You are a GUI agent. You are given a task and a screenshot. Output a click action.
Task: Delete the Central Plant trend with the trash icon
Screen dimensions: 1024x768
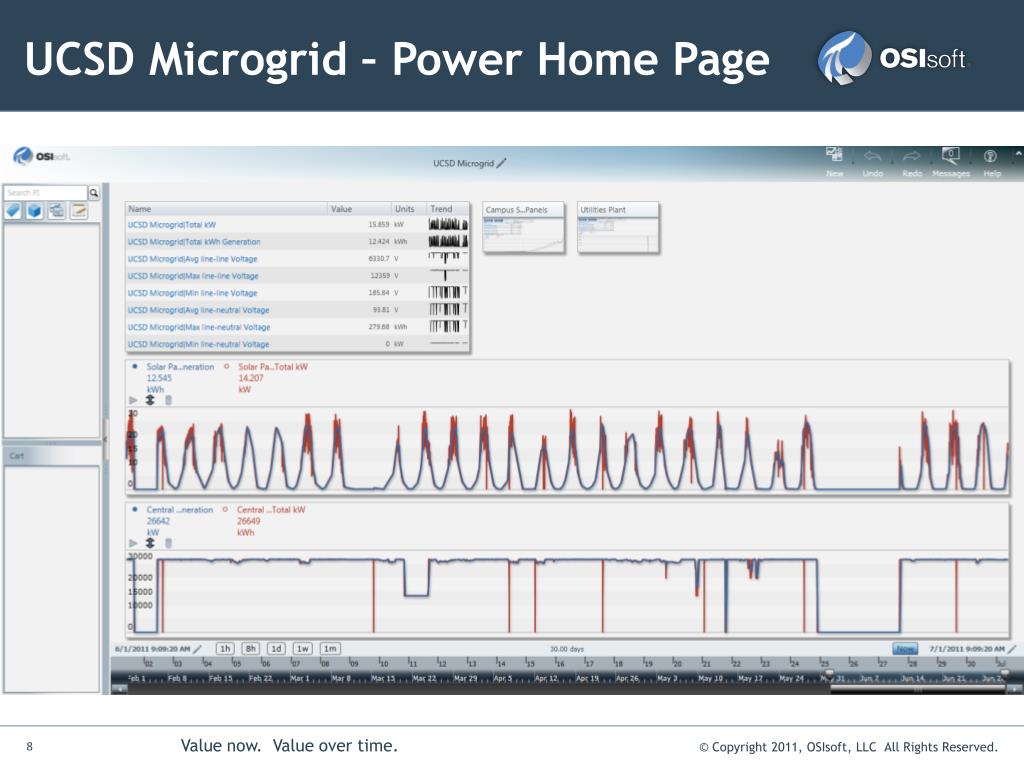click(x=168, y=543)
